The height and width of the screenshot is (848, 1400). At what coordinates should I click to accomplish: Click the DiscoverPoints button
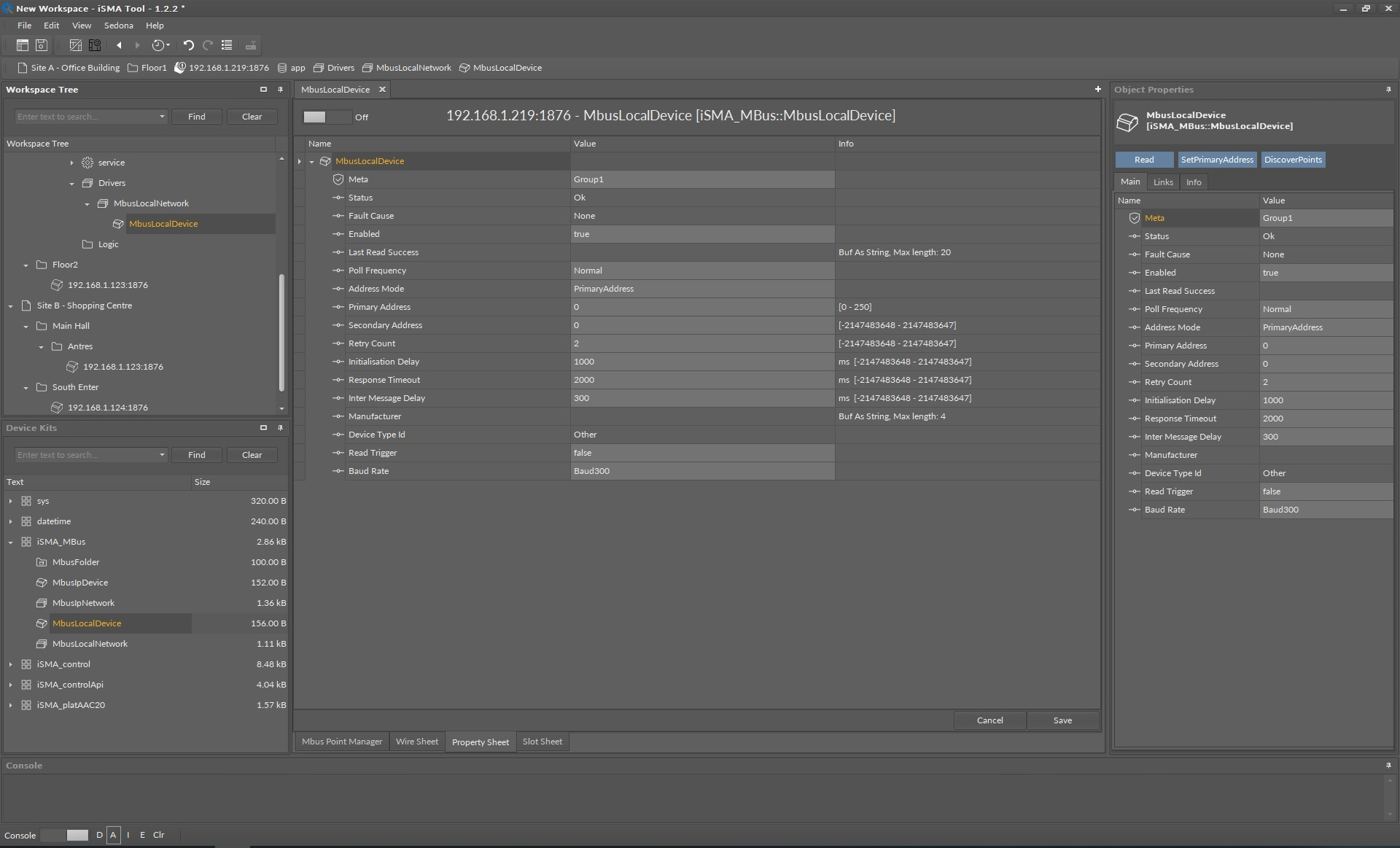1292,160
